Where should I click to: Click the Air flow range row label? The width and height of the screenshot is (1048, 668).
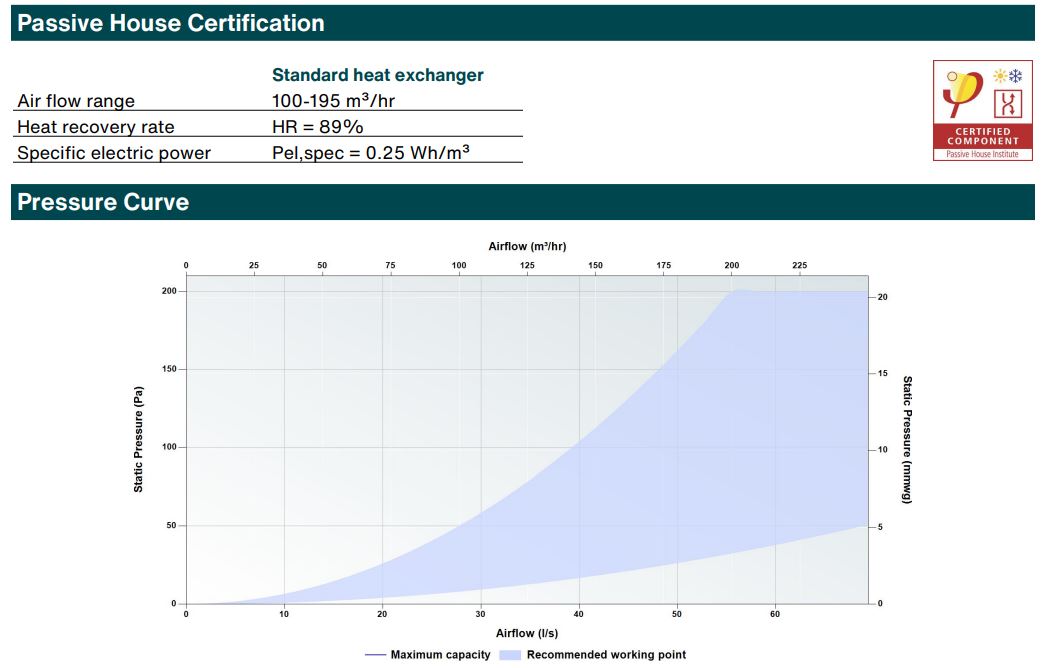click(76, 101)
